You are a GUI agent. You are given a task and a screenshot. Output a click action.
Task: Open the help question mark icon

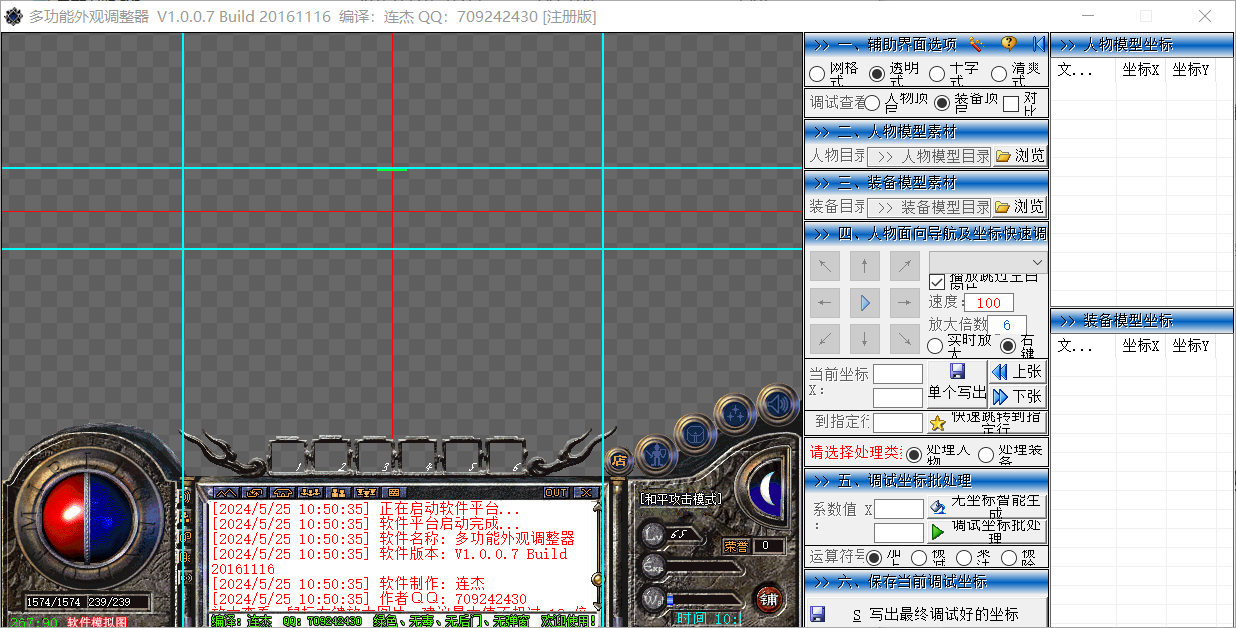click(x=1009, y=44)
